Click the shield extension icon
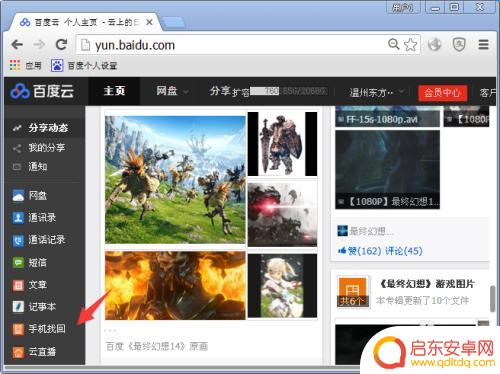The height and width of the screenshot is (374, 500). (459, 44)
